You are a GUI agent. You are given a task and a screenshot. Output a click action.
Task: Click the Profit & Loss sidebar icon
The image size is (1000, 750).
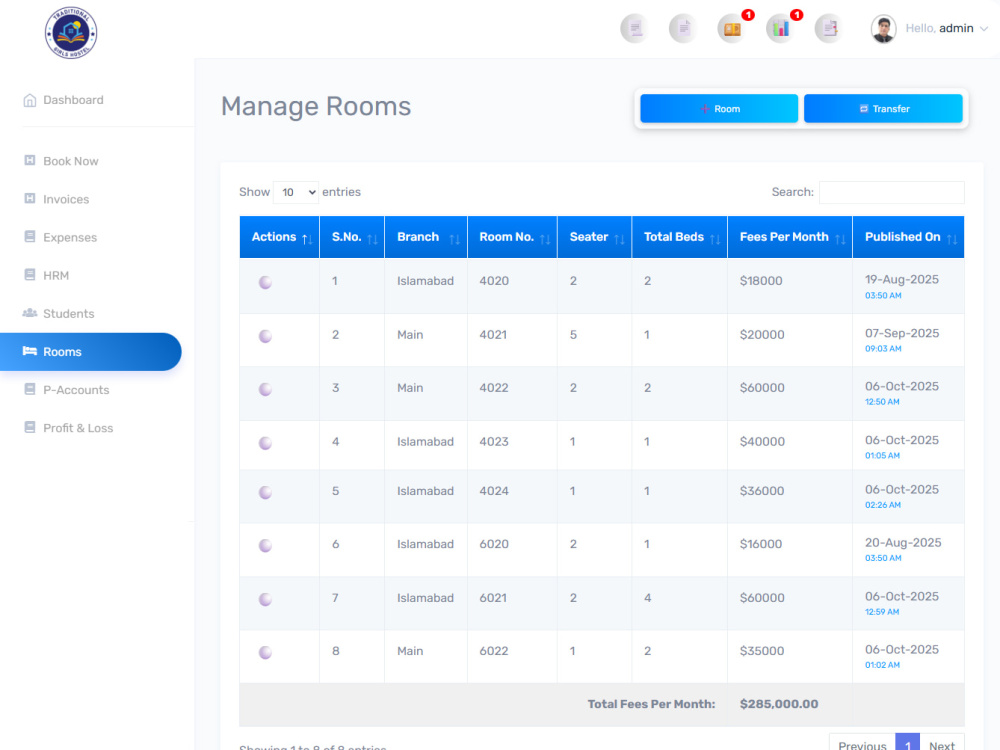click(30, 427)
